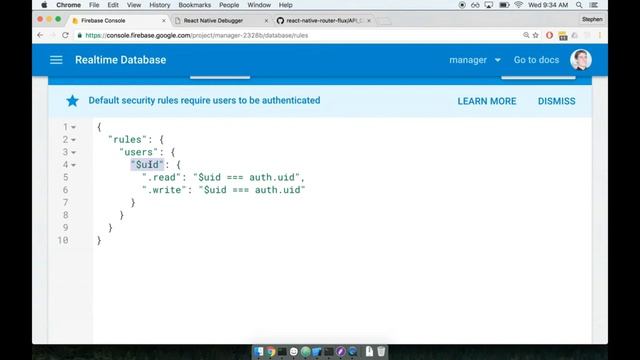Open the View menu

click(134, 5)
